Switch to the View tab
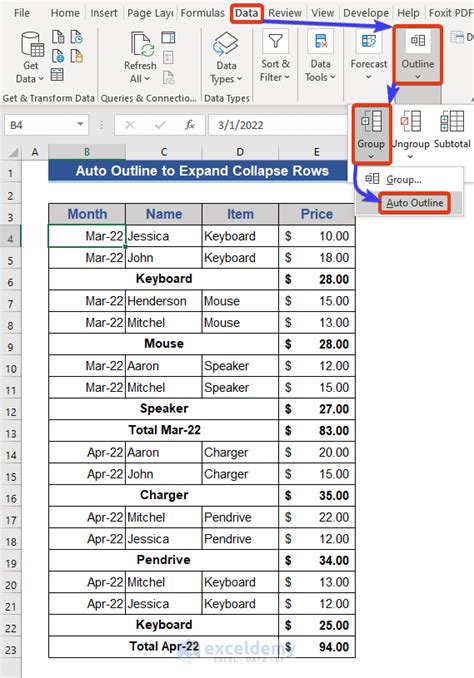Image resolution: width=474 pixels, height=678 pixels. (323, 13)
